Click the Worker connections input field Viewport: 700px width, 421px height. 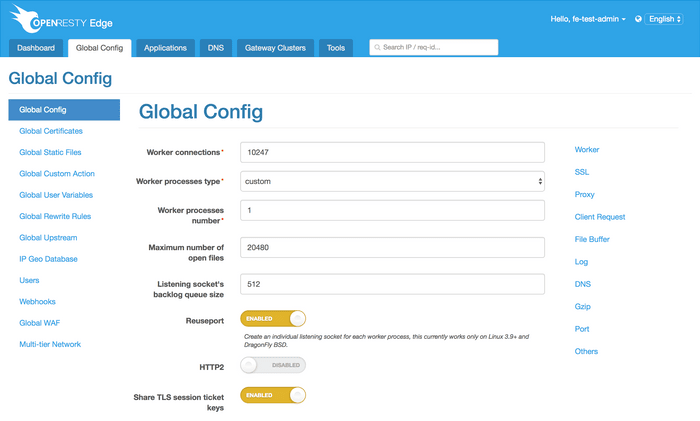tap(392, 152)
